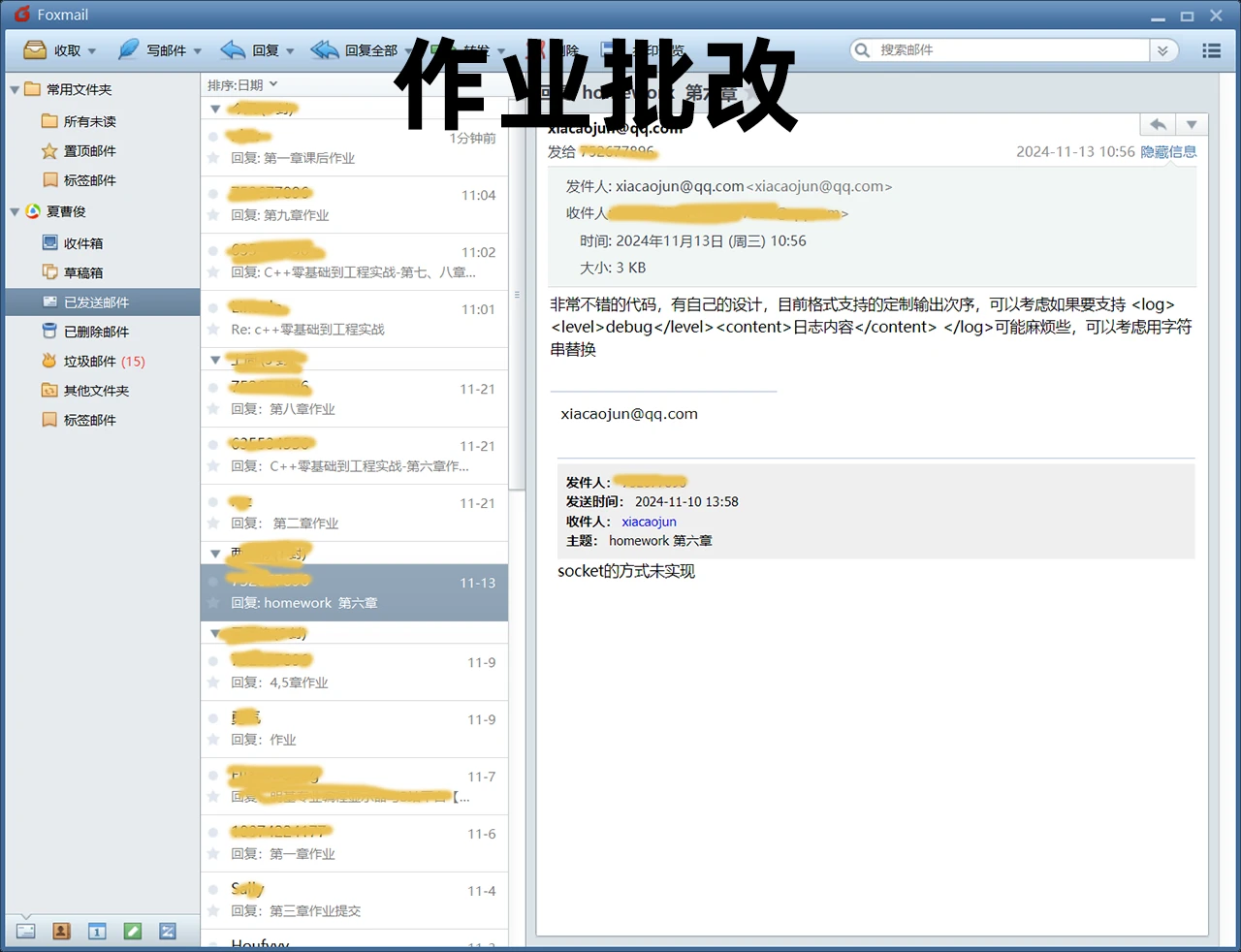Viewport: 1241px width, 952px height.
Task: Toggle read status dot of 回复: 作业
Action: click(x=213, y=718)
